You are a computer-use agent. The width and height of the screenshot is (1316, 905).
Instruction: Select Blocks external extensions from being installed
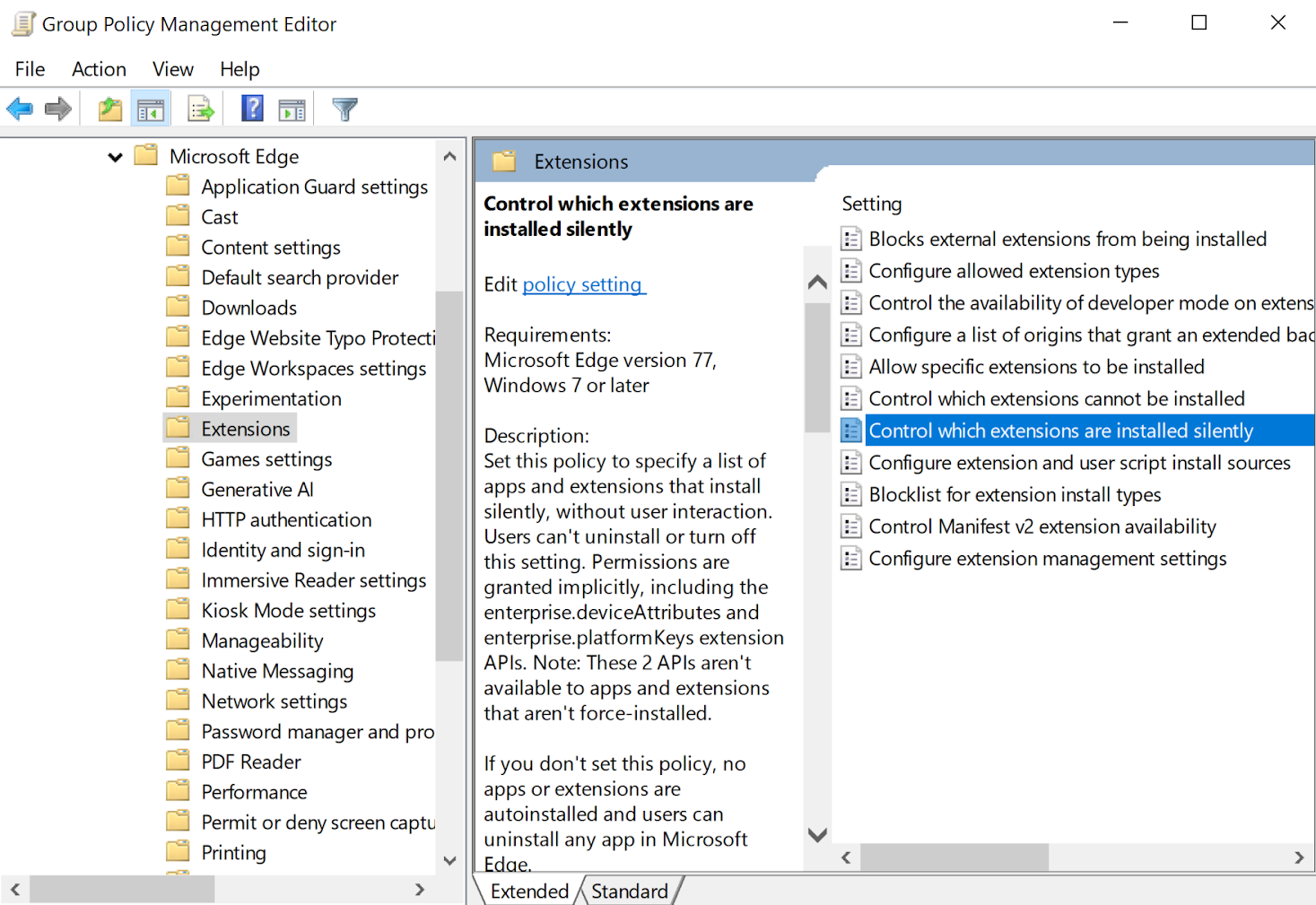click(1067, 239)
